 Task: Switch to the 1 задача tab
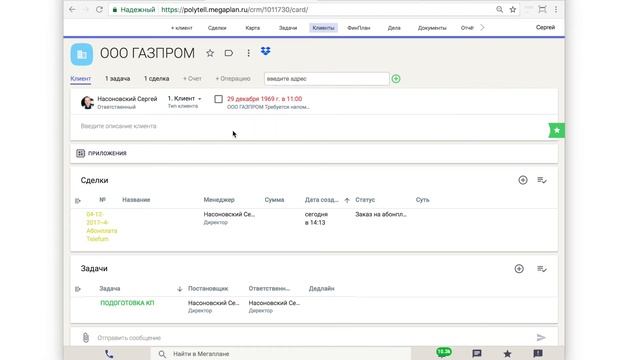point(118,78)
